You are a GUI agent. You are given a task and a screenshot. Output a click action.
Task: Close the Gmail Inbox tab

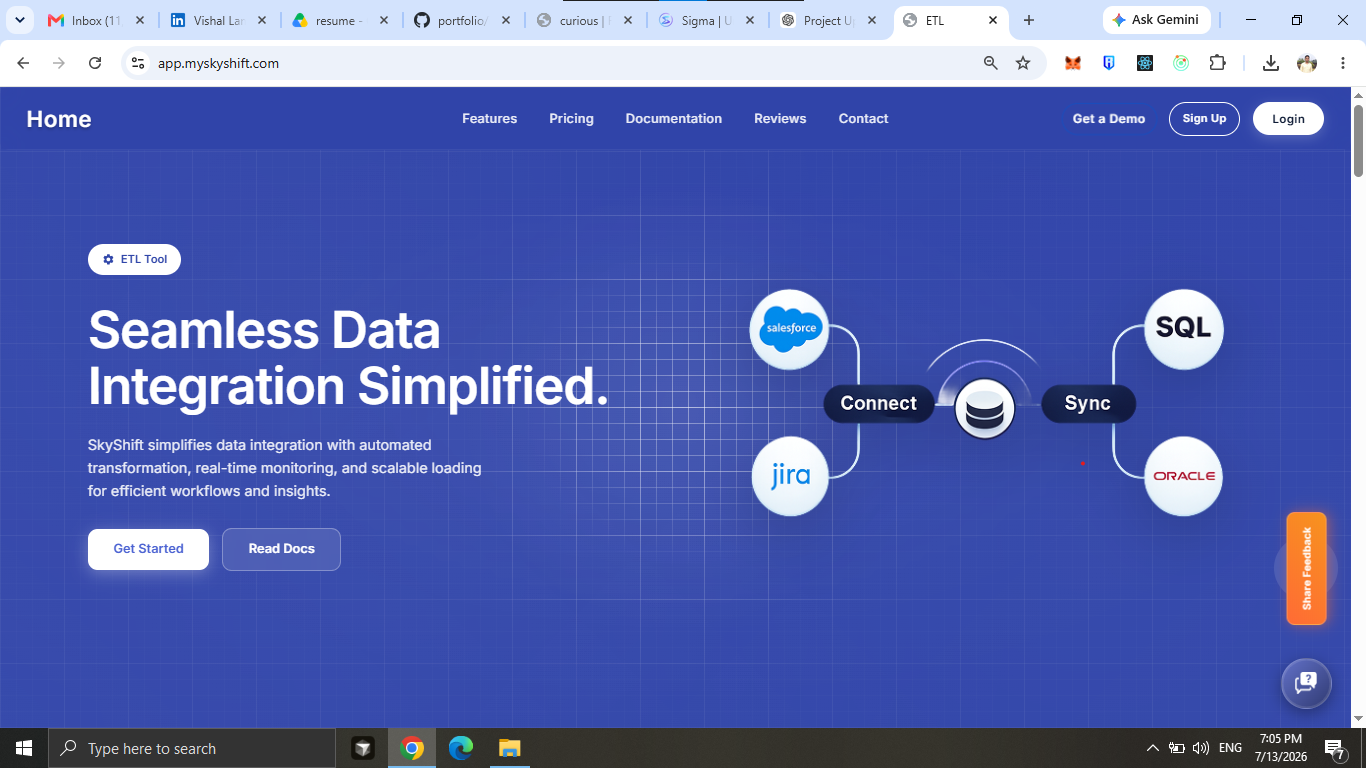(x=139, y=20)
